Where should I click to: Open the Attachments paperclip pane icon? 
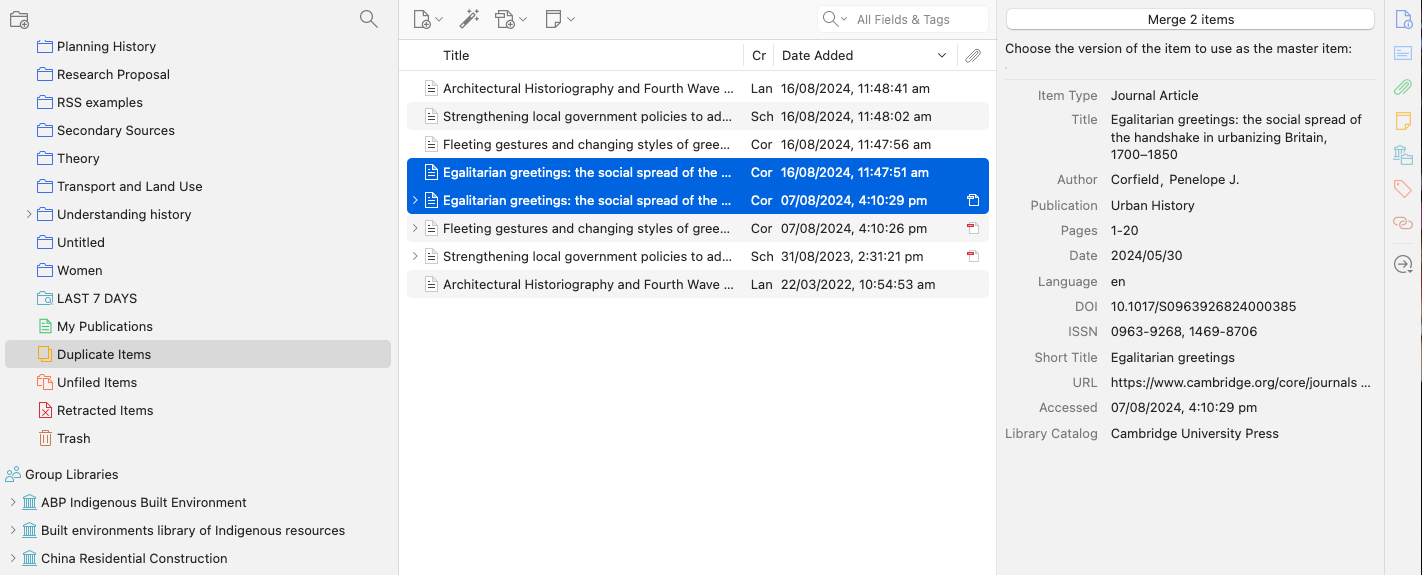coord(1403,87)
